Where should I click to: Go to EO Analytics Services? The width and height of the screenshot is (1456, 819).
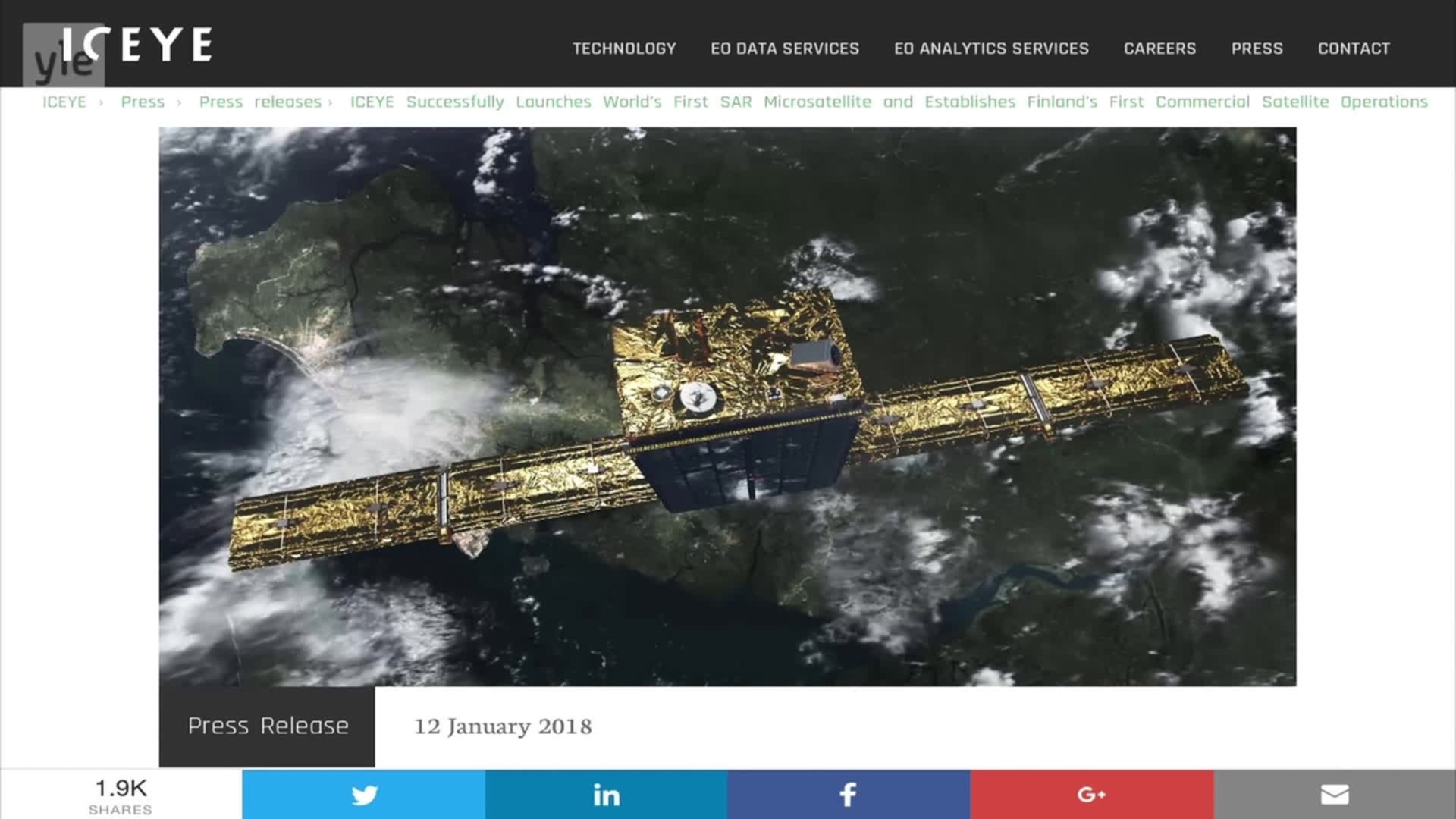pyautogui.click(x=991, y=49)
